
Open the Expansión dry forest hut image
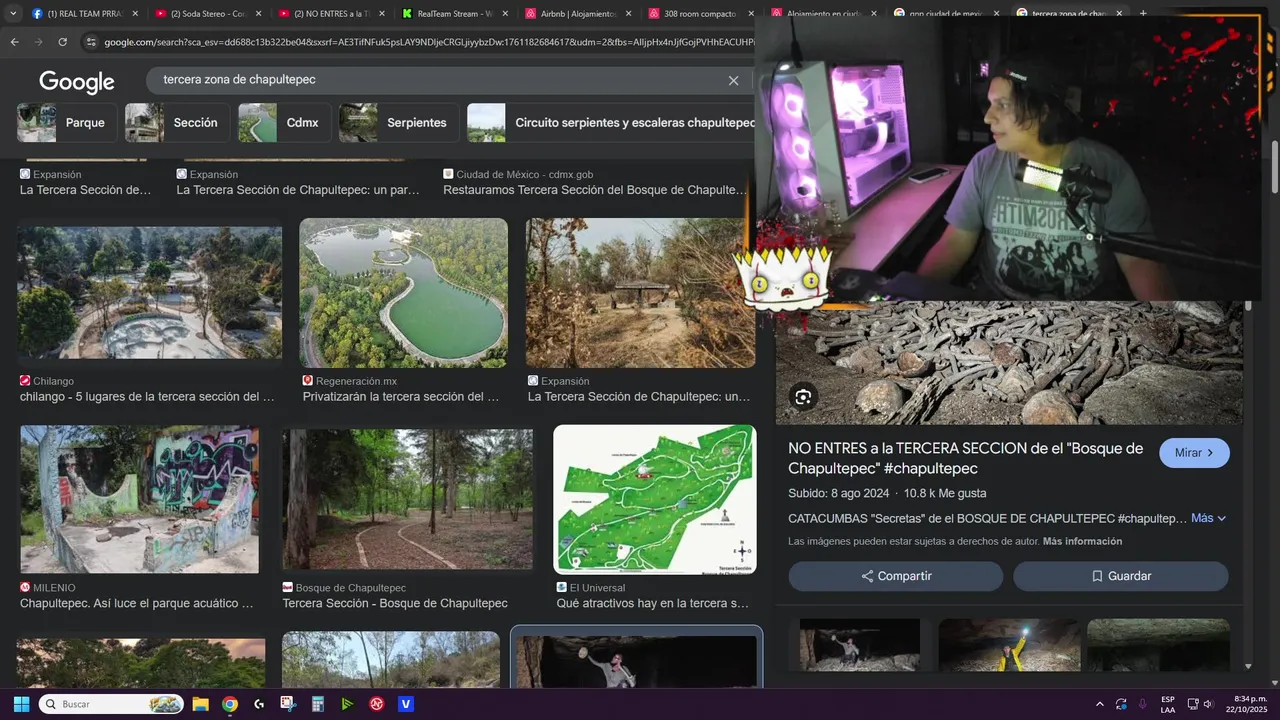(641, 293)
